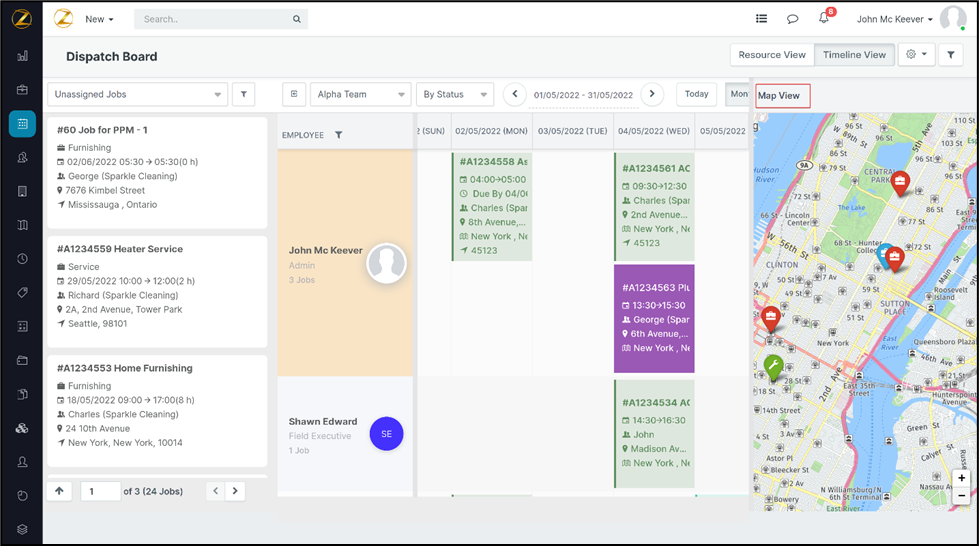The image size is (979, 546).
Task: Click the list view icon in header
Action: pos(761,19)
